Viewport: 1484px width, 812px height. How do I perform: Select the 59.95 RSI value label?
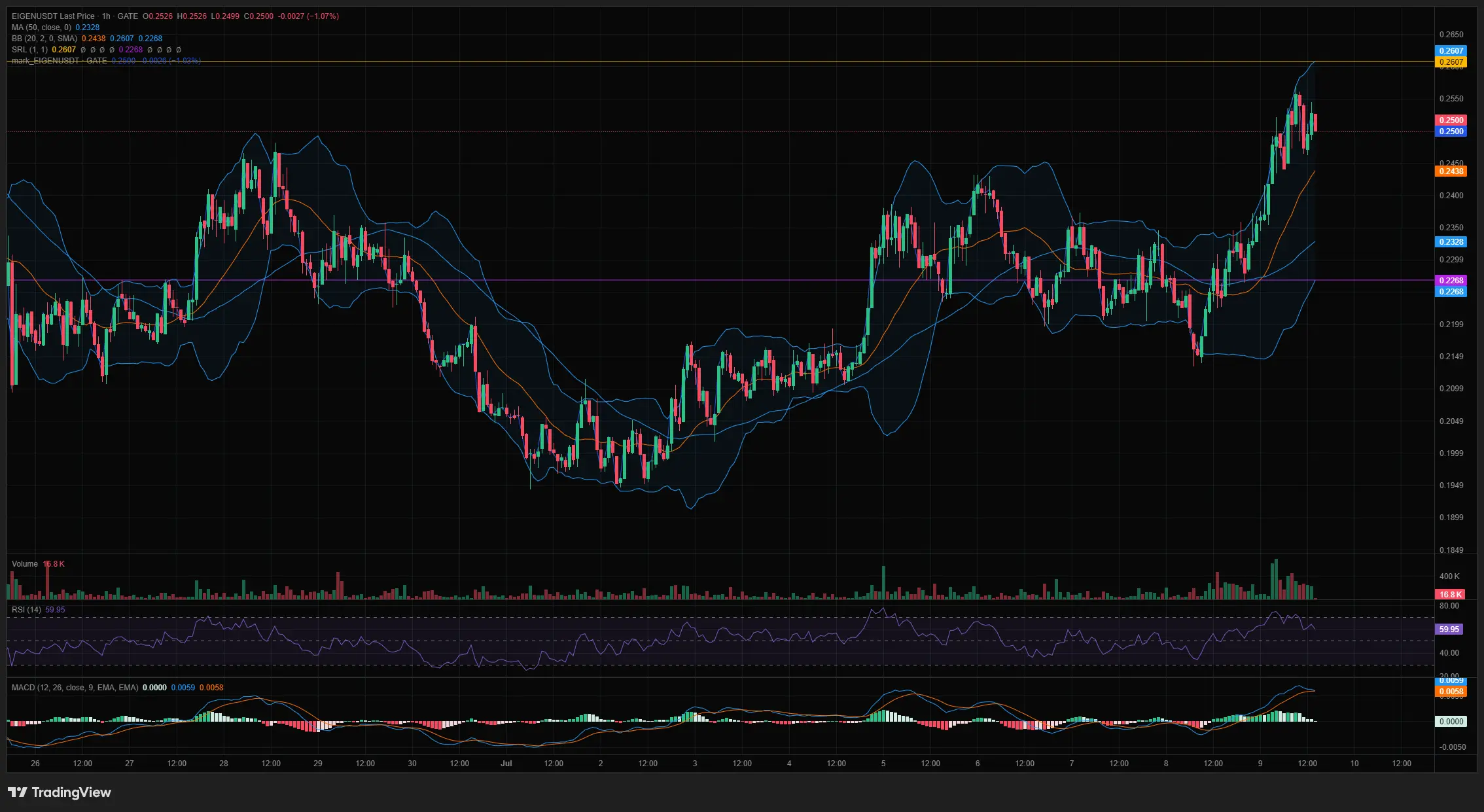tap(1449, 629)
